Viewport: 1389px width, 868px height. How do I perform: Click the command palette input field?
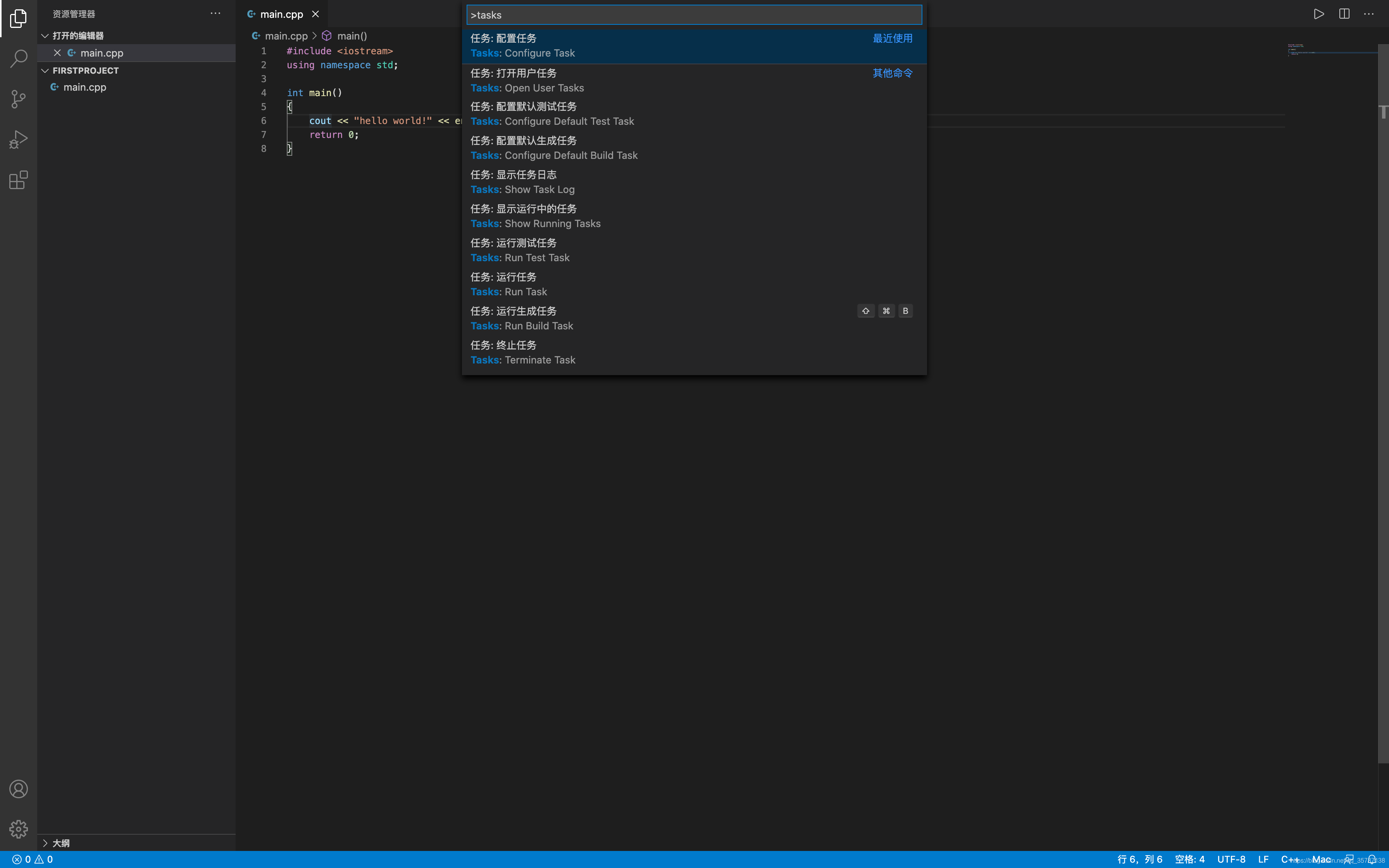[693, 15]
